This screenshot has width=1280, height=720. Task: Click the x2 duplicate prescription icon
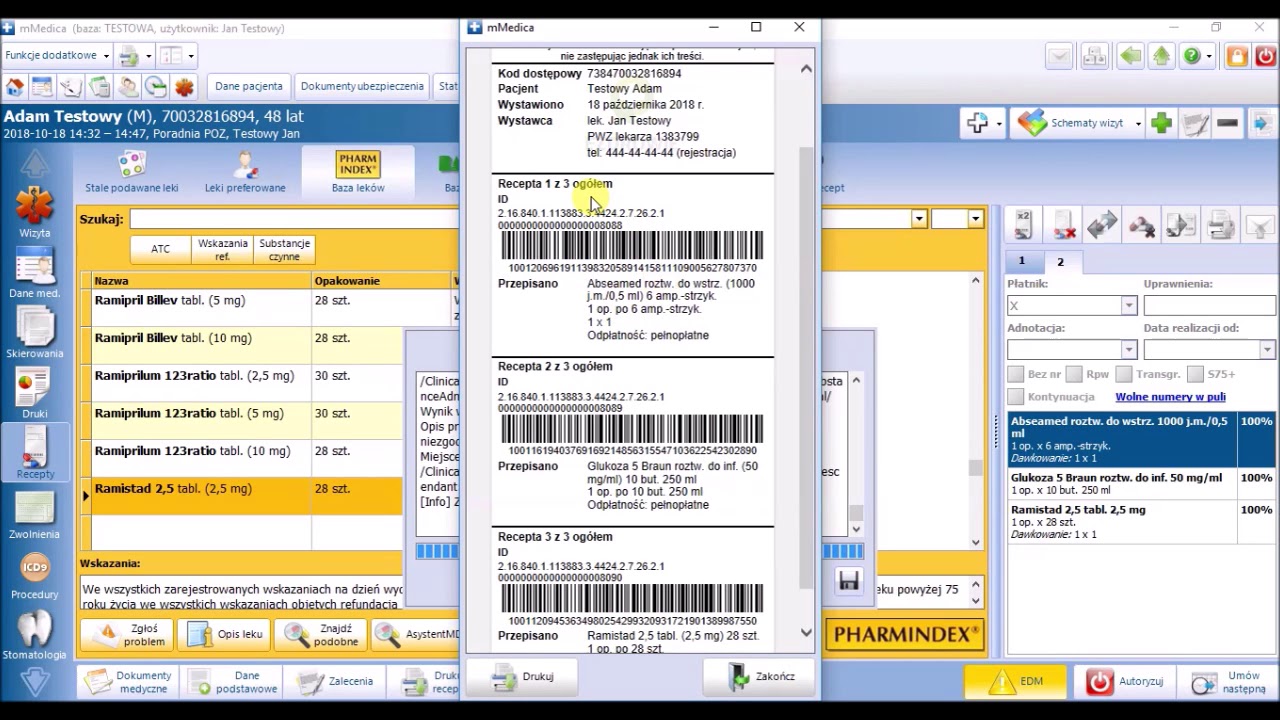coord(1023,224)
